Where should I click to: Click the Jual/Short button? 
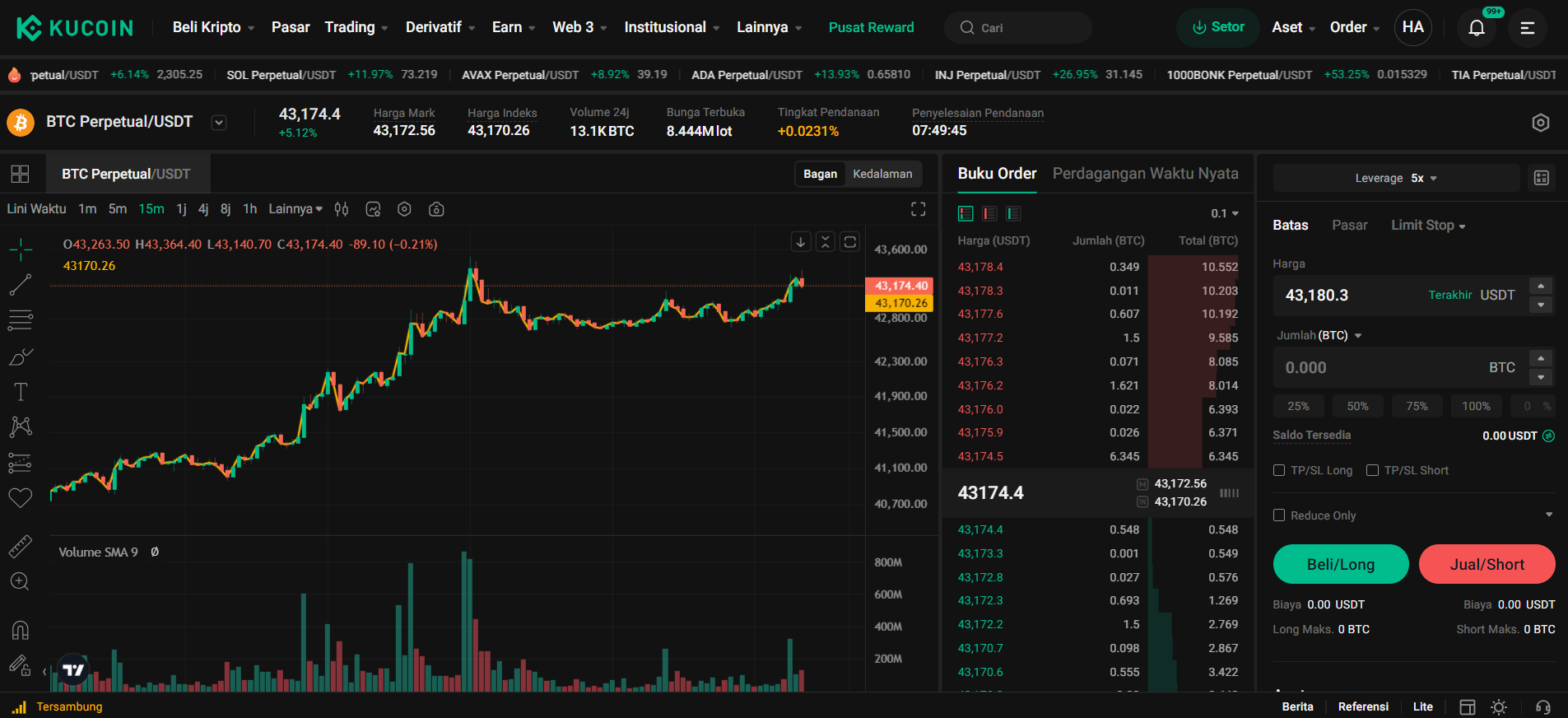click(x=1487, y=564)
